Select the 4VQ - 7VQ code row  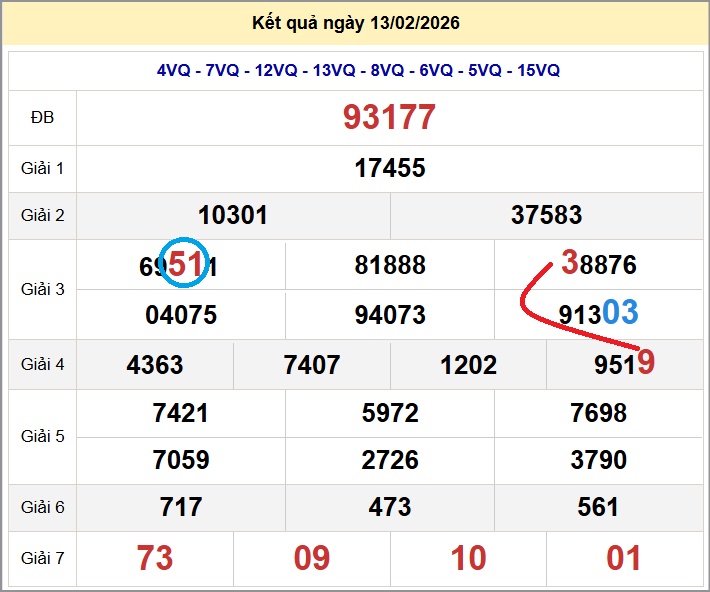click(358, 70)
